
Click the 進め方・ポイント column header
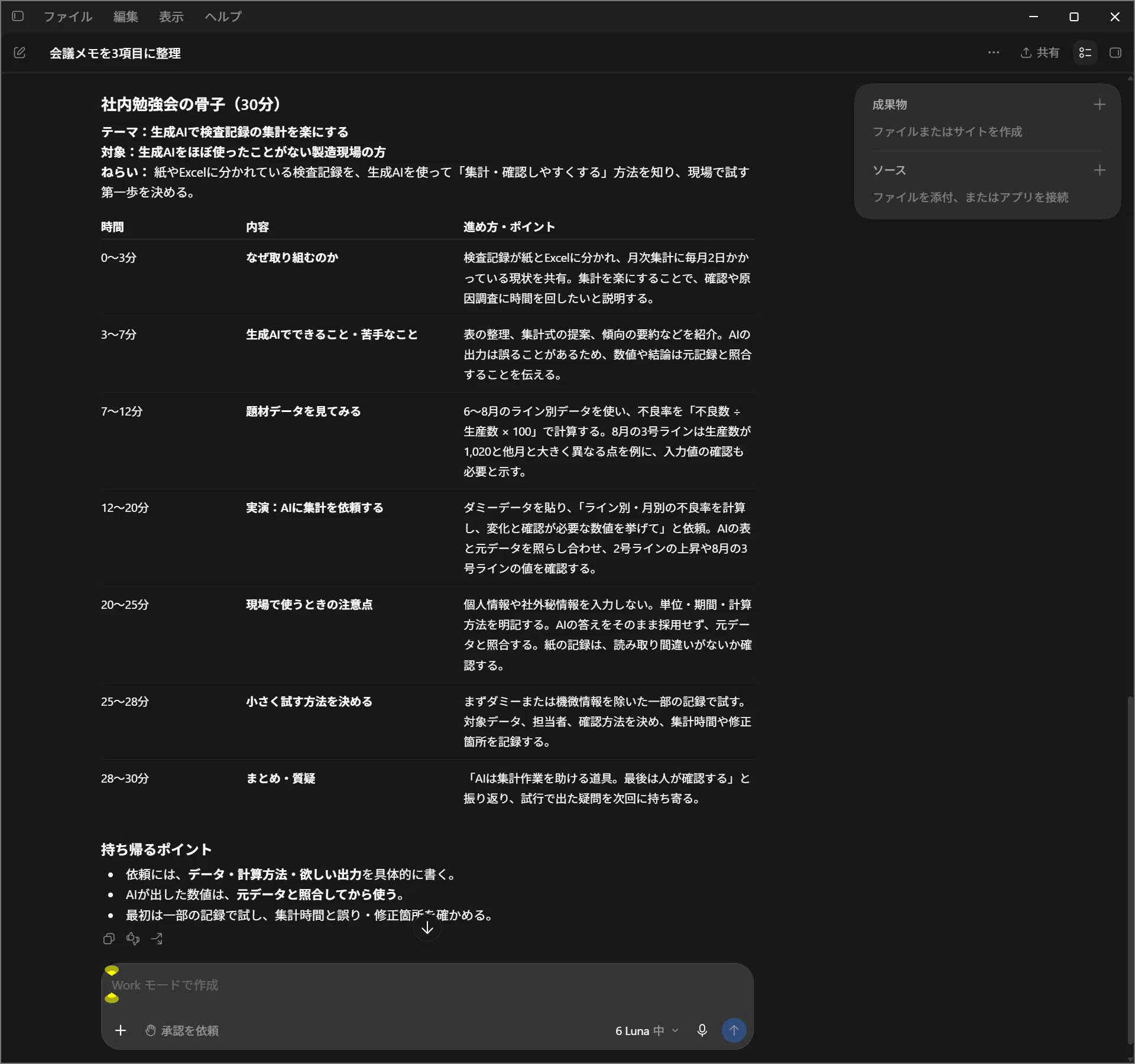509,227
